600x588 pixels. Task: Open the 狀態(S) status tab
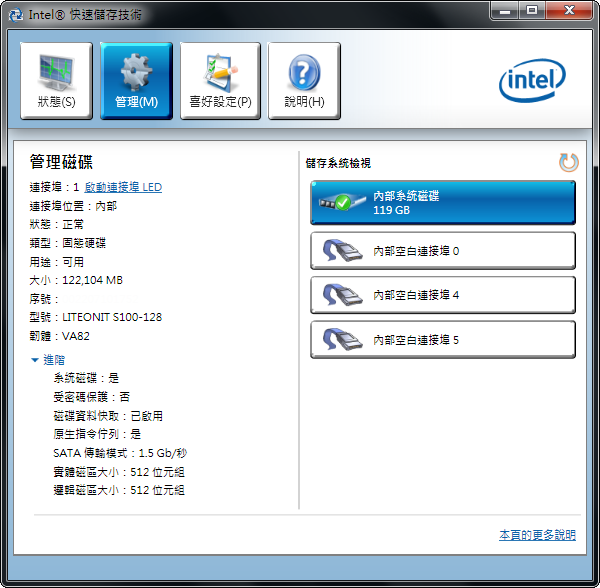coord(56,81)
